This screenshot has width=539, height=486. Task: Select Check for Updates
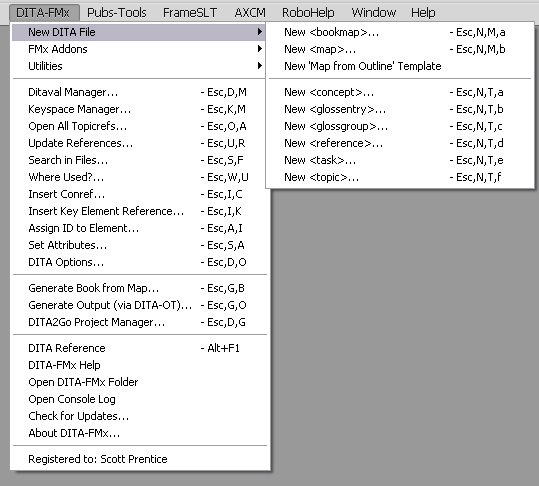(x=140, y=416)
